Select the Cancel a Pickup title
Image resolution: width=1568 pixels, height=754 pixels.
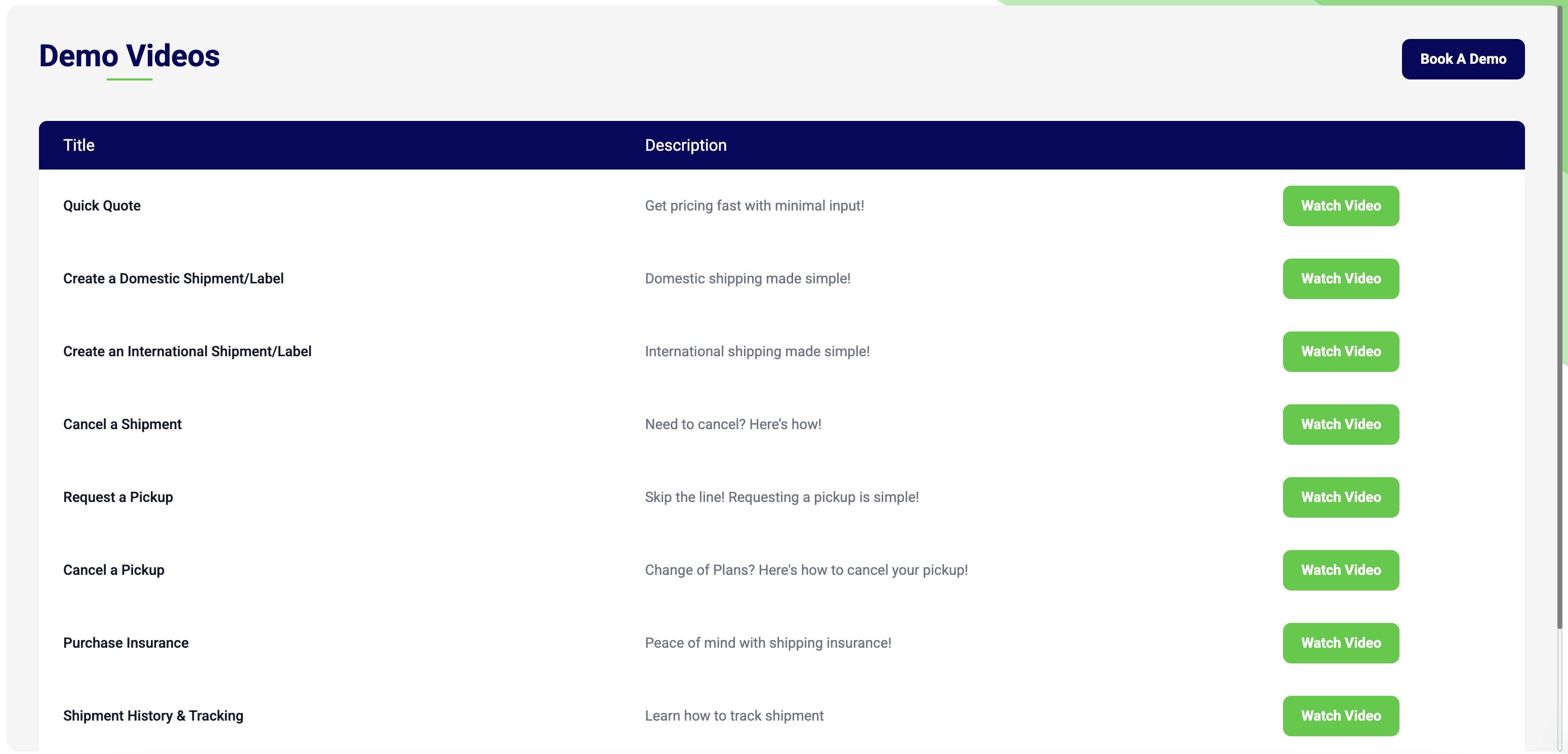(113, 570)
